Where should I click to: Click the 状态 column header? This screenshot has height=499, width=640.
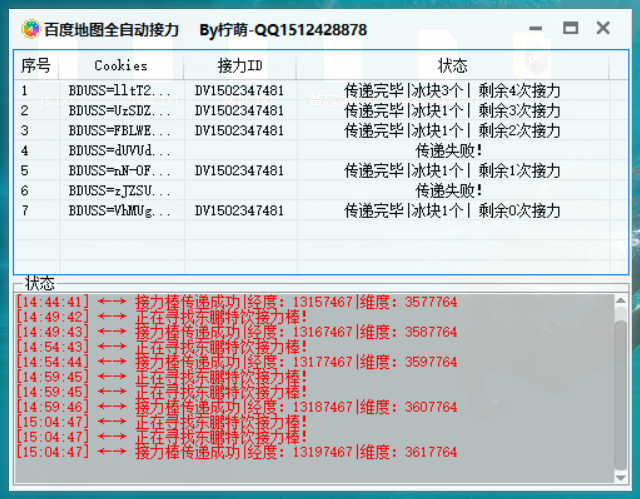(453, 65)
